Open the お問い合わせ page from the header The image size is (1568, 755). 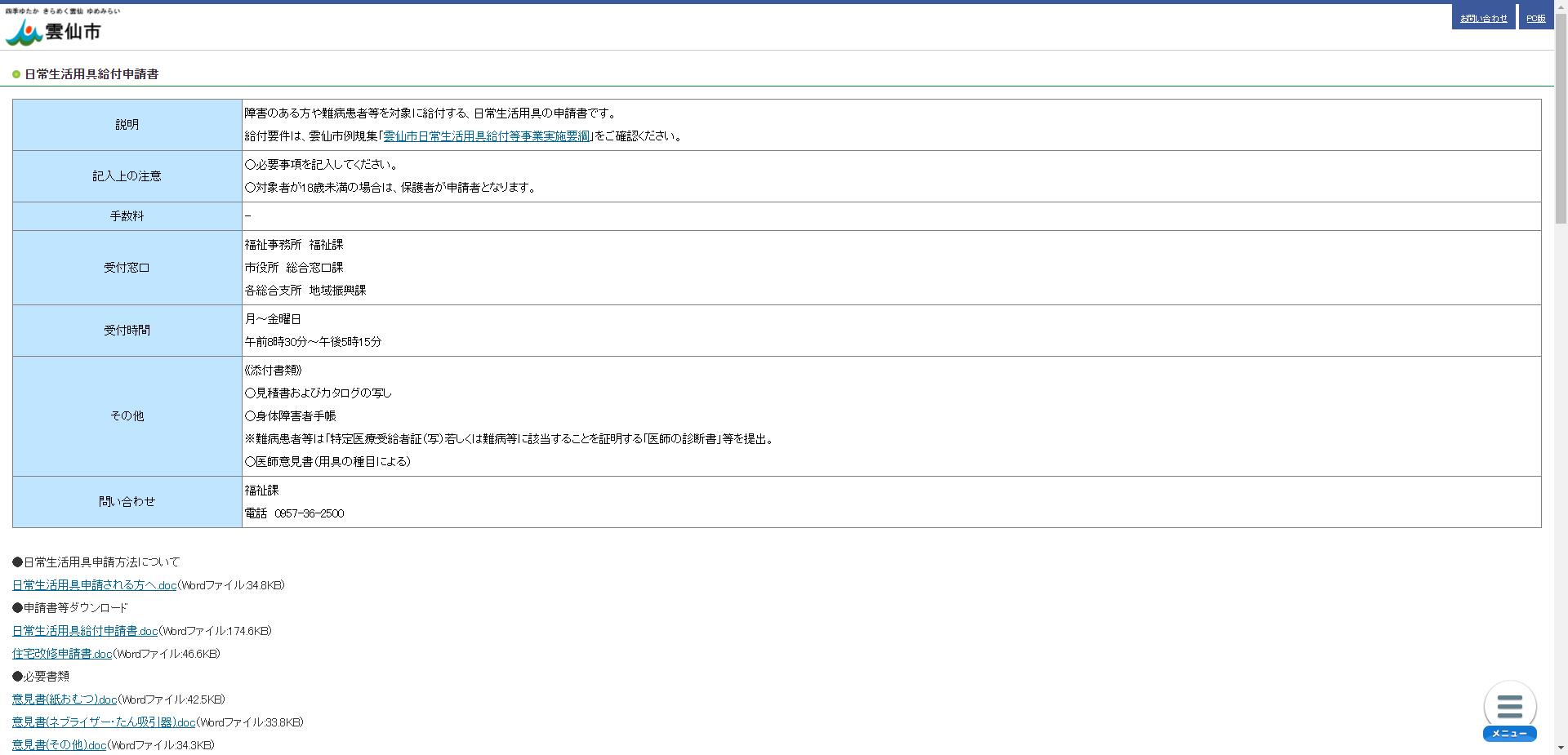coord(1483,18)
